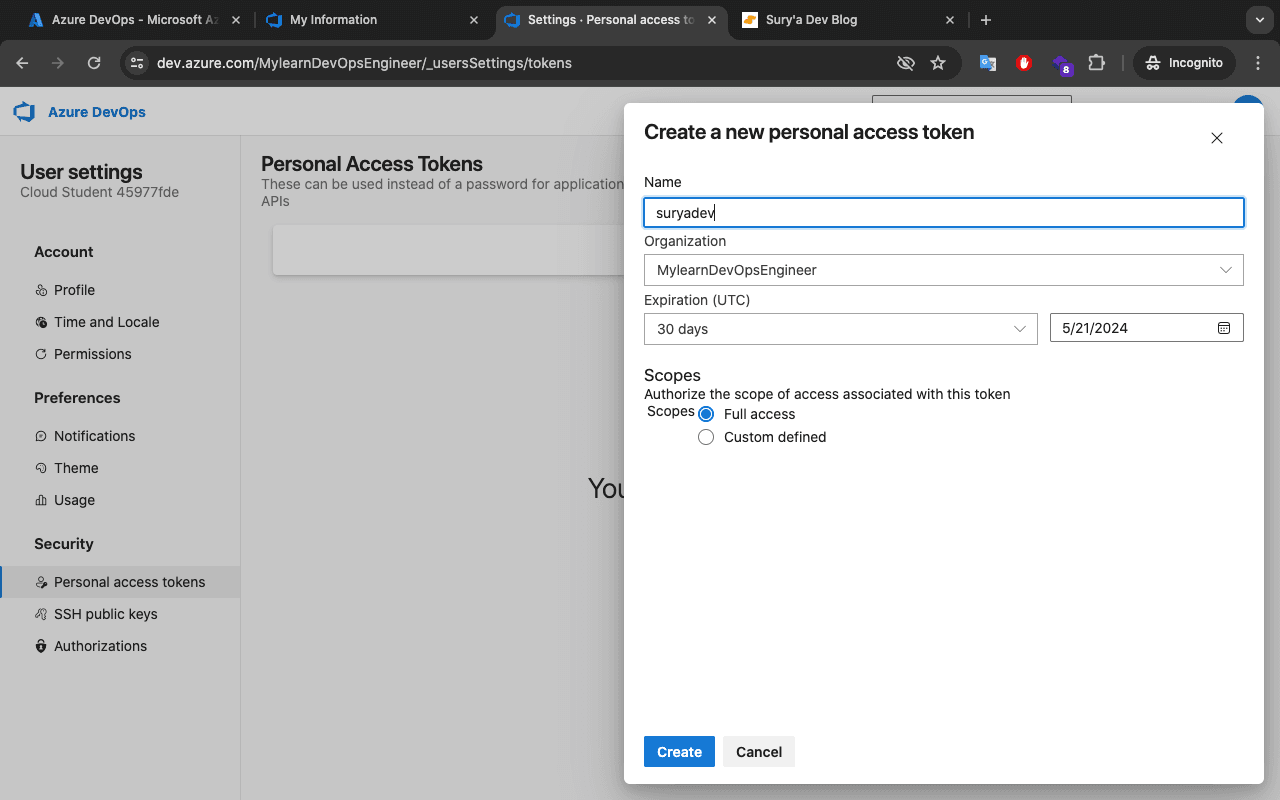Select Personal access tokens in sidebar

click(x=120, y=582)
